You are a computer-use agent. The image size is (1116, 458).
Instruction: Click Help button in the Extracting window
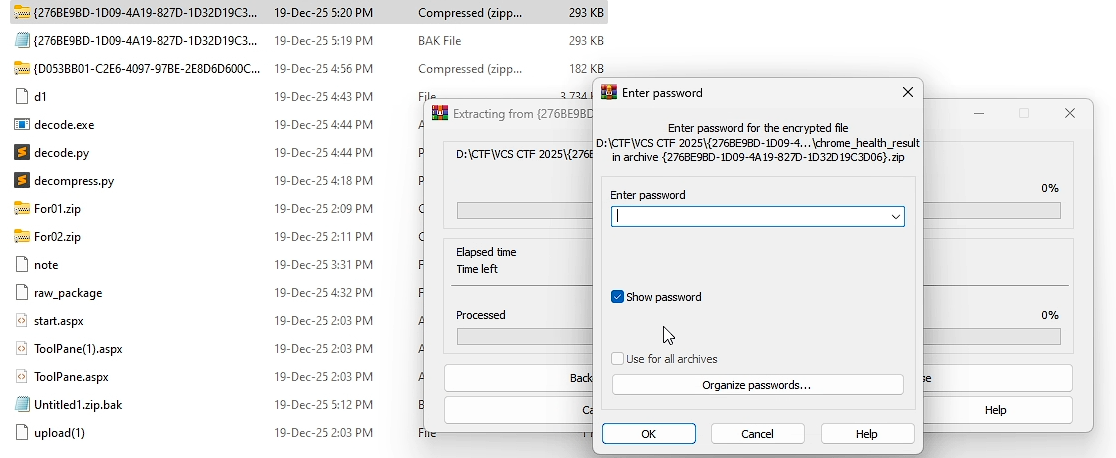pos(996,410)
